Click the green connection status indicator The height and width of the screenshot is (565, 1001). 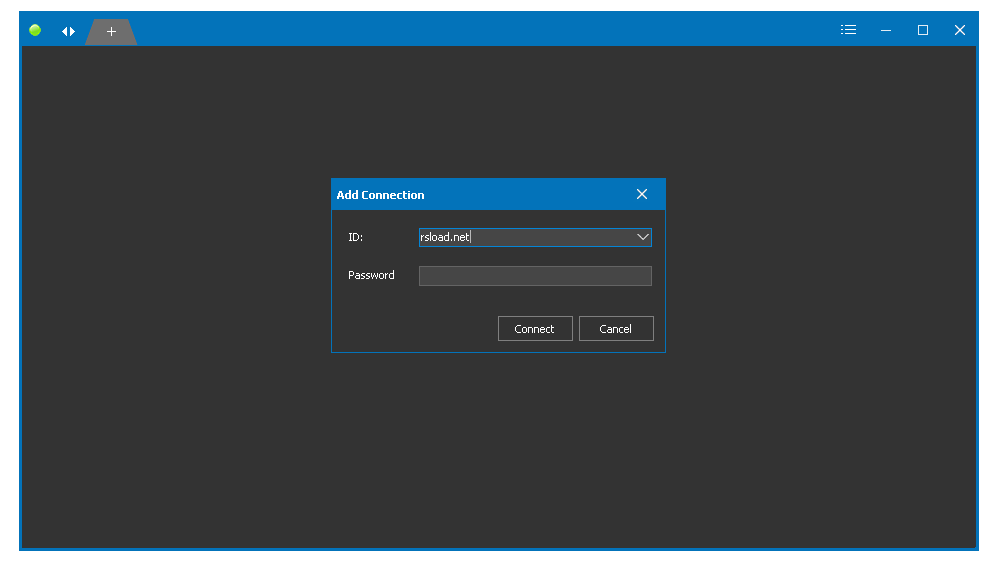click(35, 30)
